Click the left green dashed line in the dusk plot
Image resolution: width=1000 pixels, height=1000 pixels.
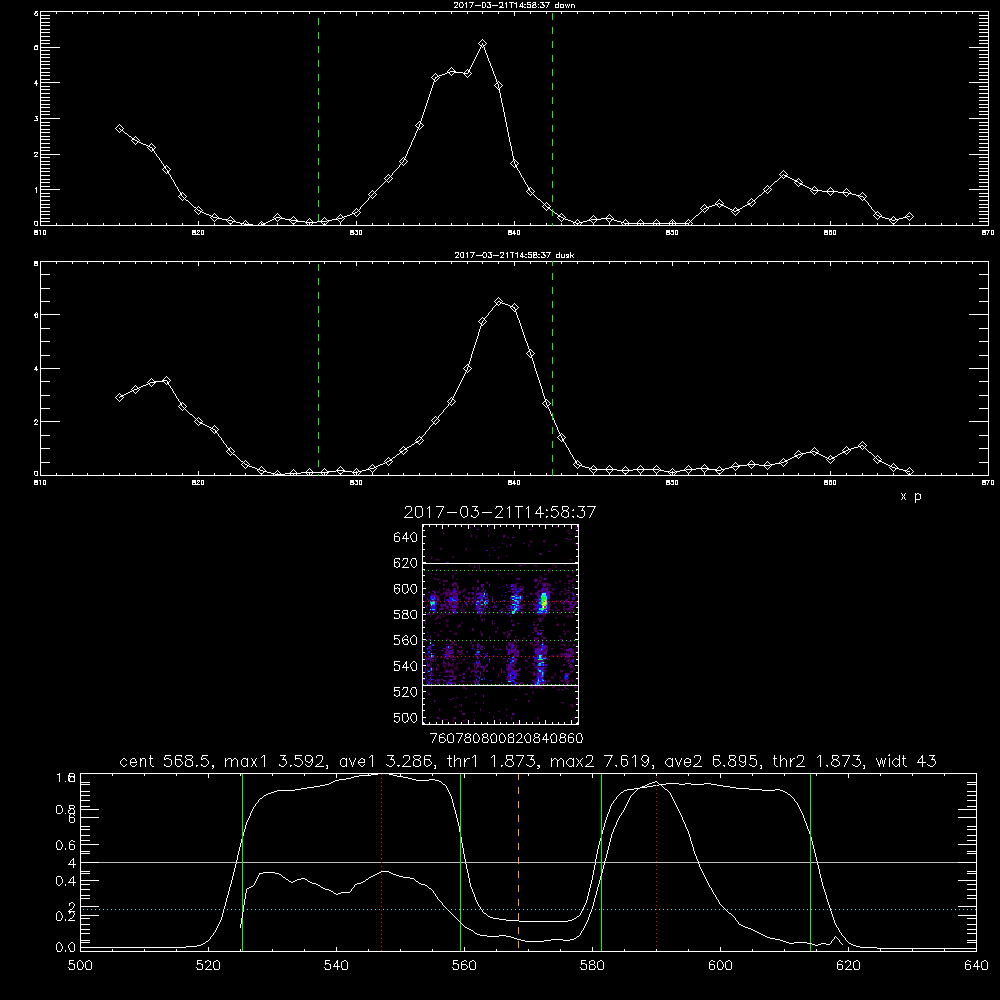tap(318, 368)
